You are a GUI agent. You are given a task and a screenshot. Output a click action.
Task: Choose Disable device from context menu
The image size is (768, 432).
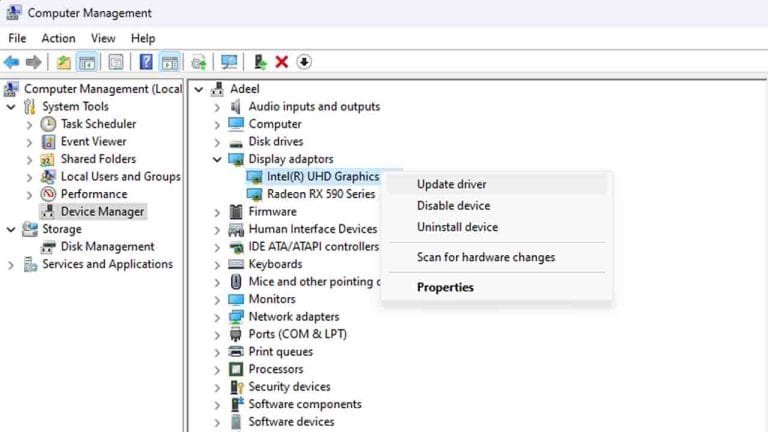[497, 206]
